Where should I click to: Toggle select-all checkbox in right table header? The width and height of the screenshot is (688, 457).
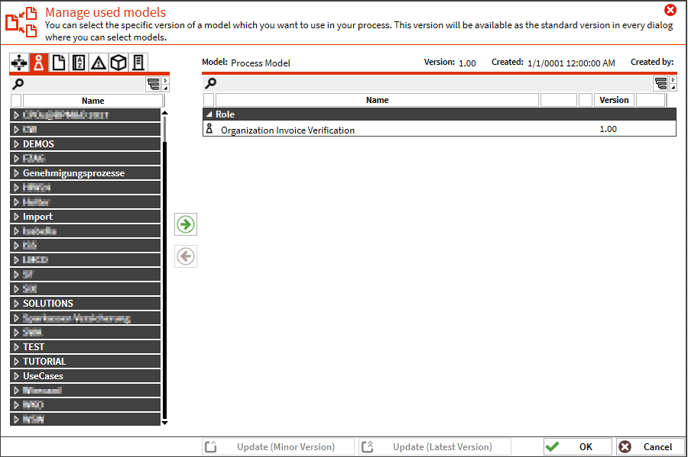[x=209, y=100]
